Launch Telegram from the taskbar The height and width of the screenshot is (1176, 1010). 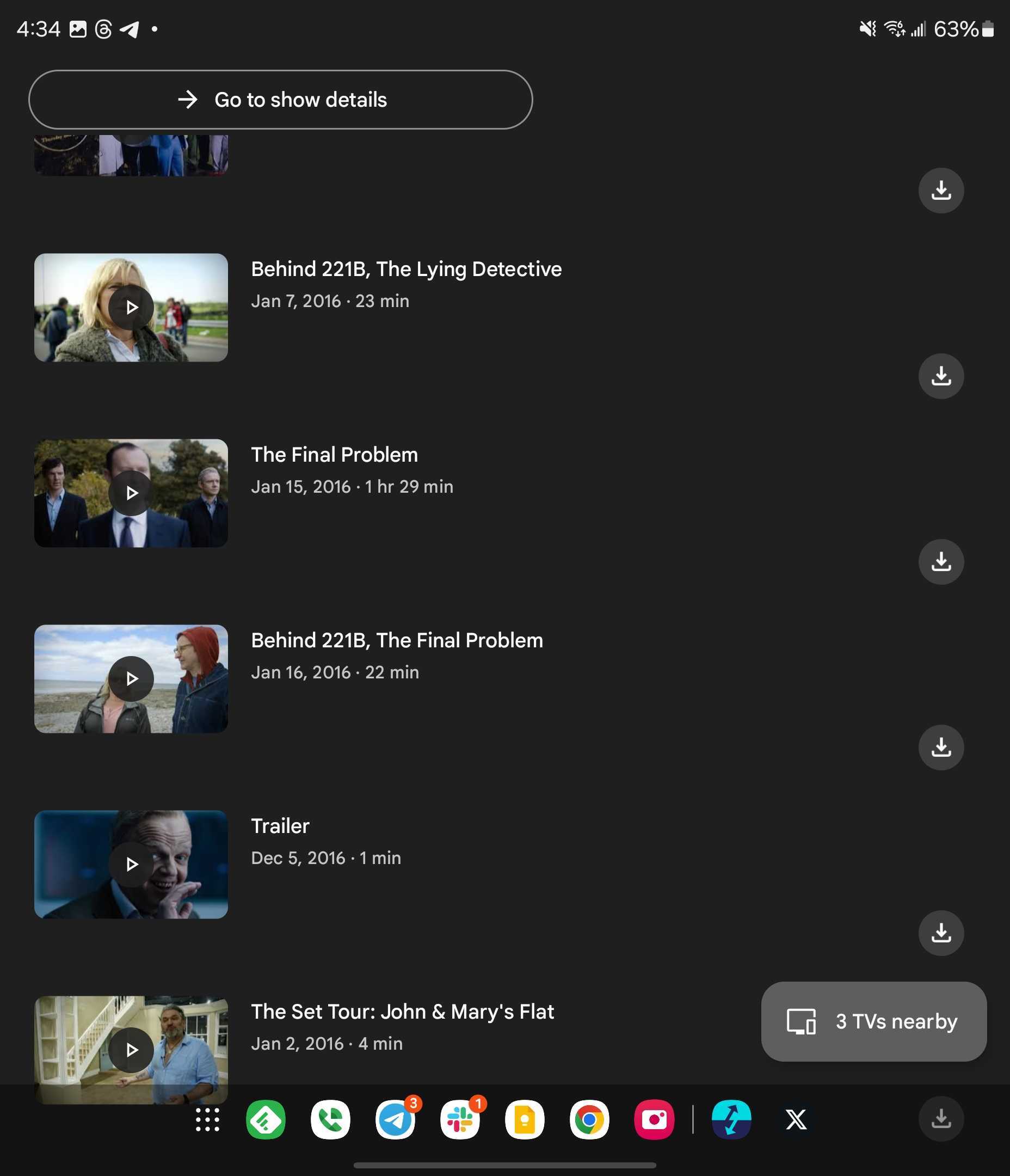tap(395, 1120)
